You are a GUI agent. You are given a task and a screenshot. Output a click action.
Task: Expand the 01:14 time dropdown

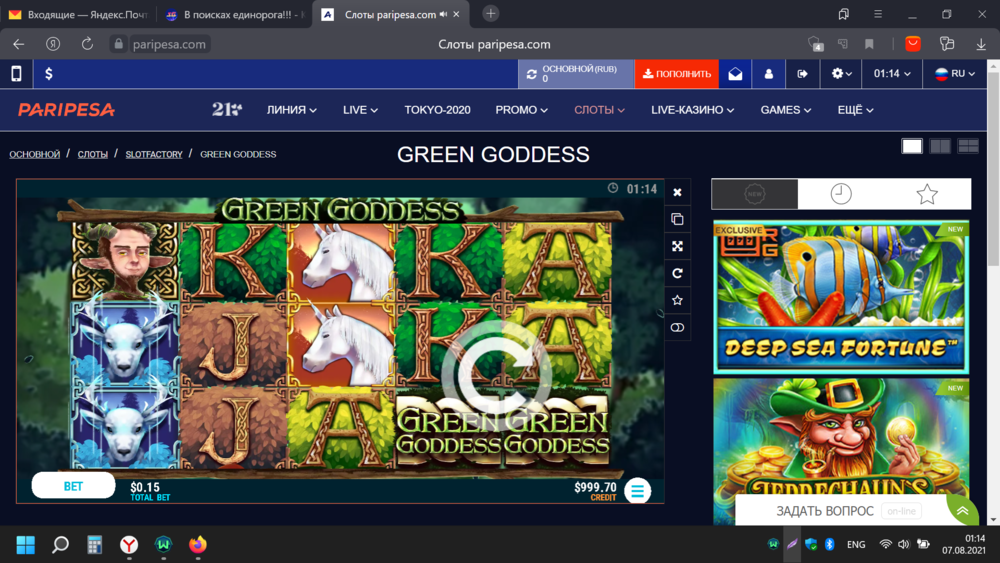click(892, 74)
